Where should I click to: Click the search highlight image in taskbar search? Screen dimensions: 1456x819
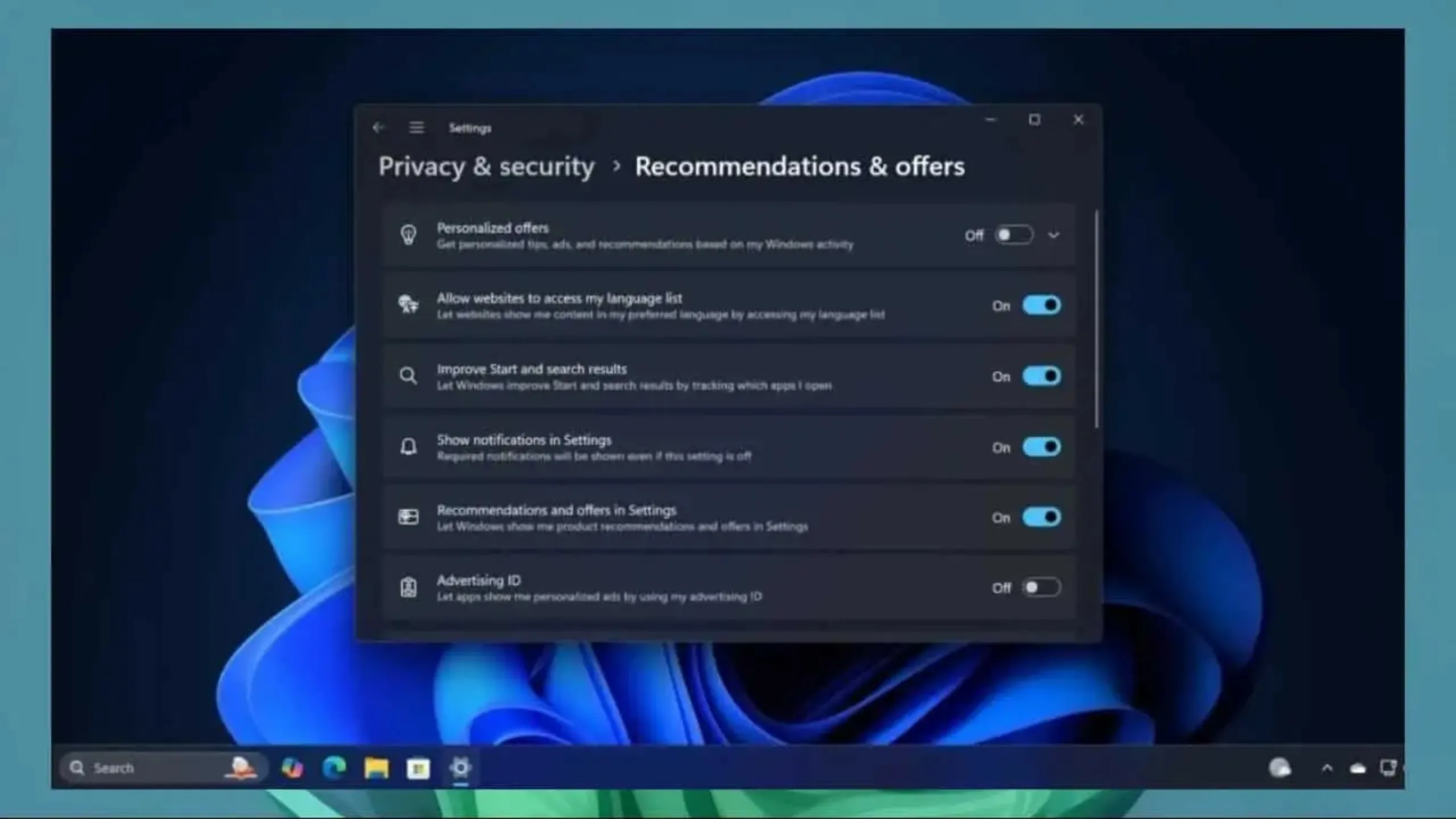(x=241, y=768)
